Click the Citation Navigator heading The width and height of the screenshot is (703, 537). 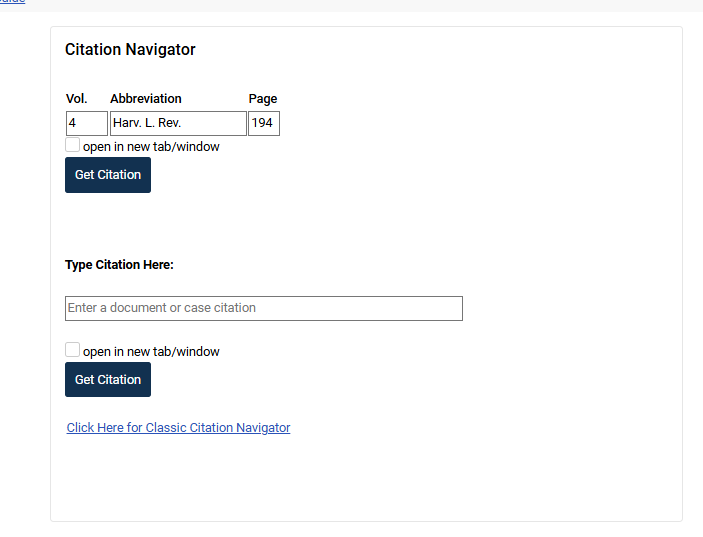point(130,50)
